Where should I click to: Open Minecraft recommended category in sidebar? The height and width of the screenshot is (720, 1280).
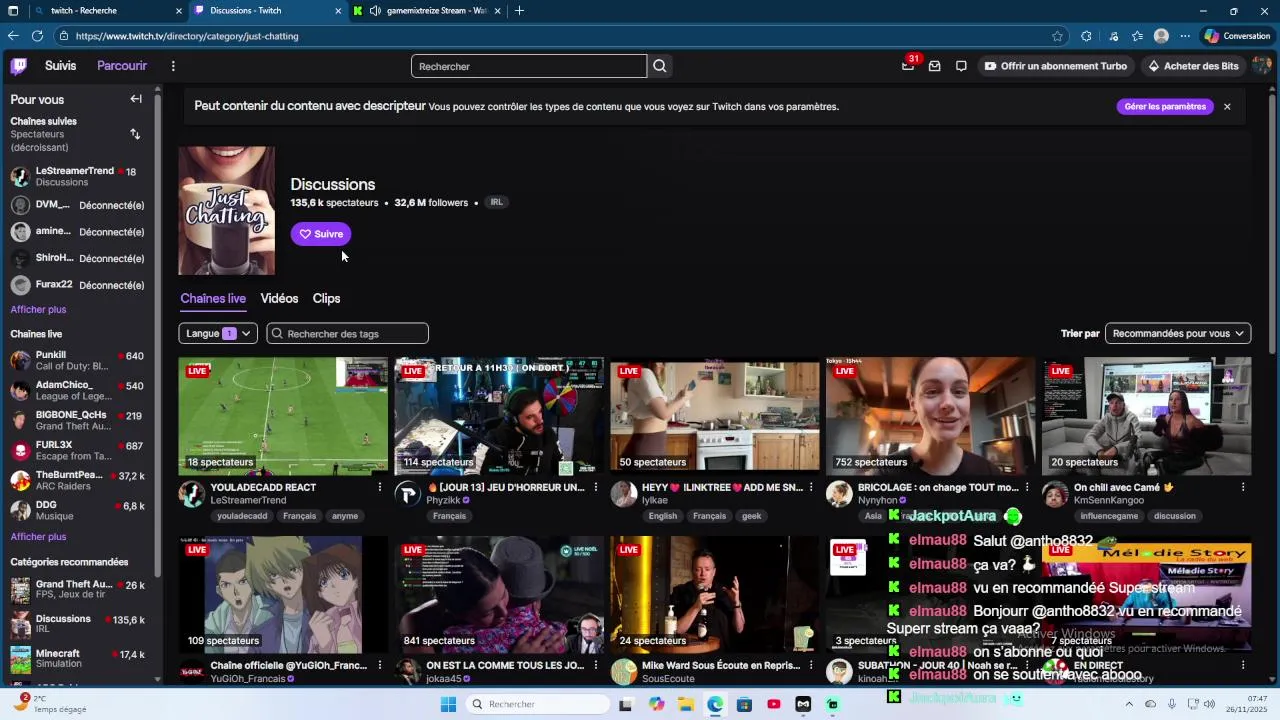tap(77, 659)
